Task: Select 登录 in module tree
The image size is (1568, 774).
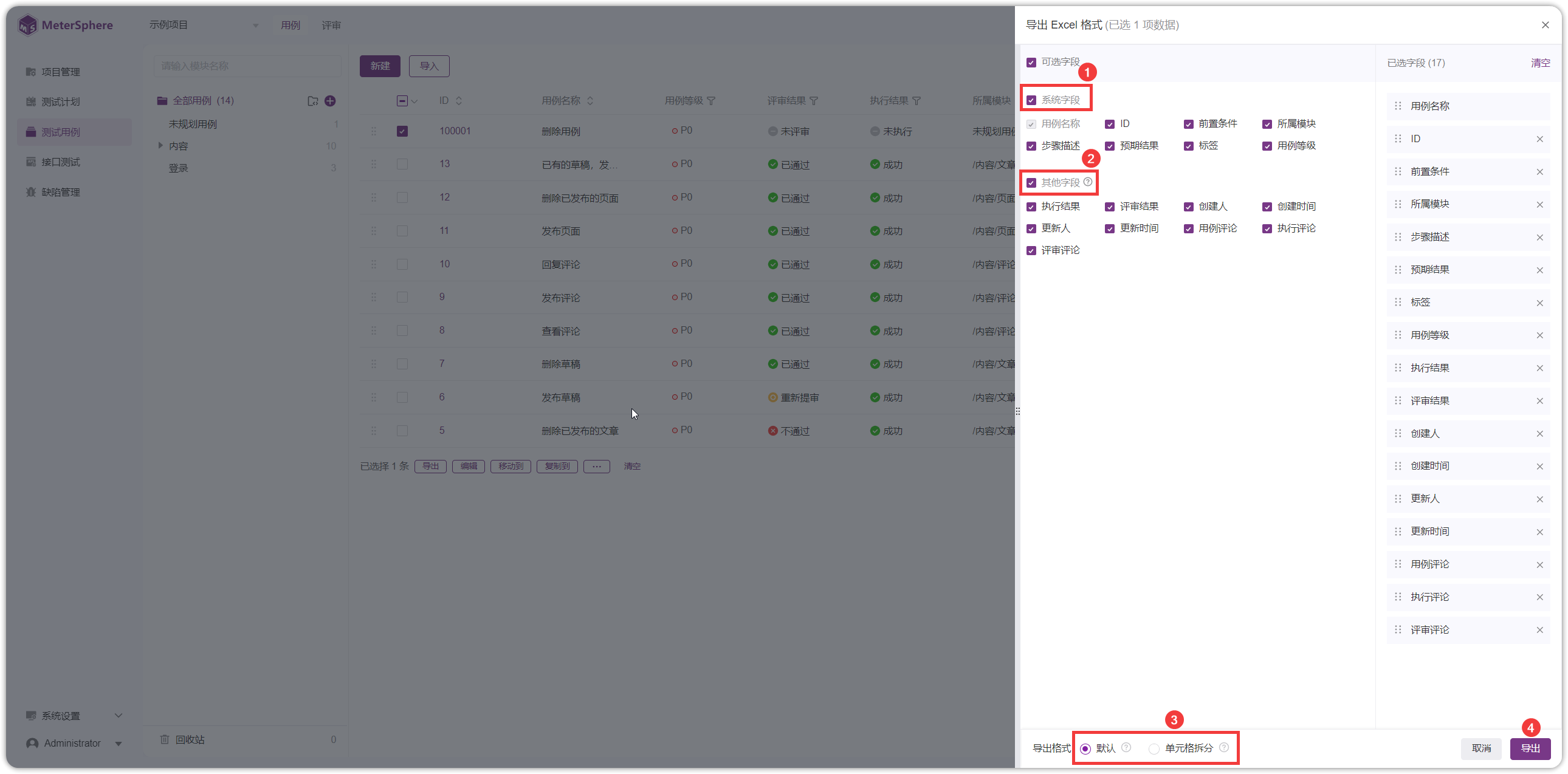Action: tap(177, 168)
